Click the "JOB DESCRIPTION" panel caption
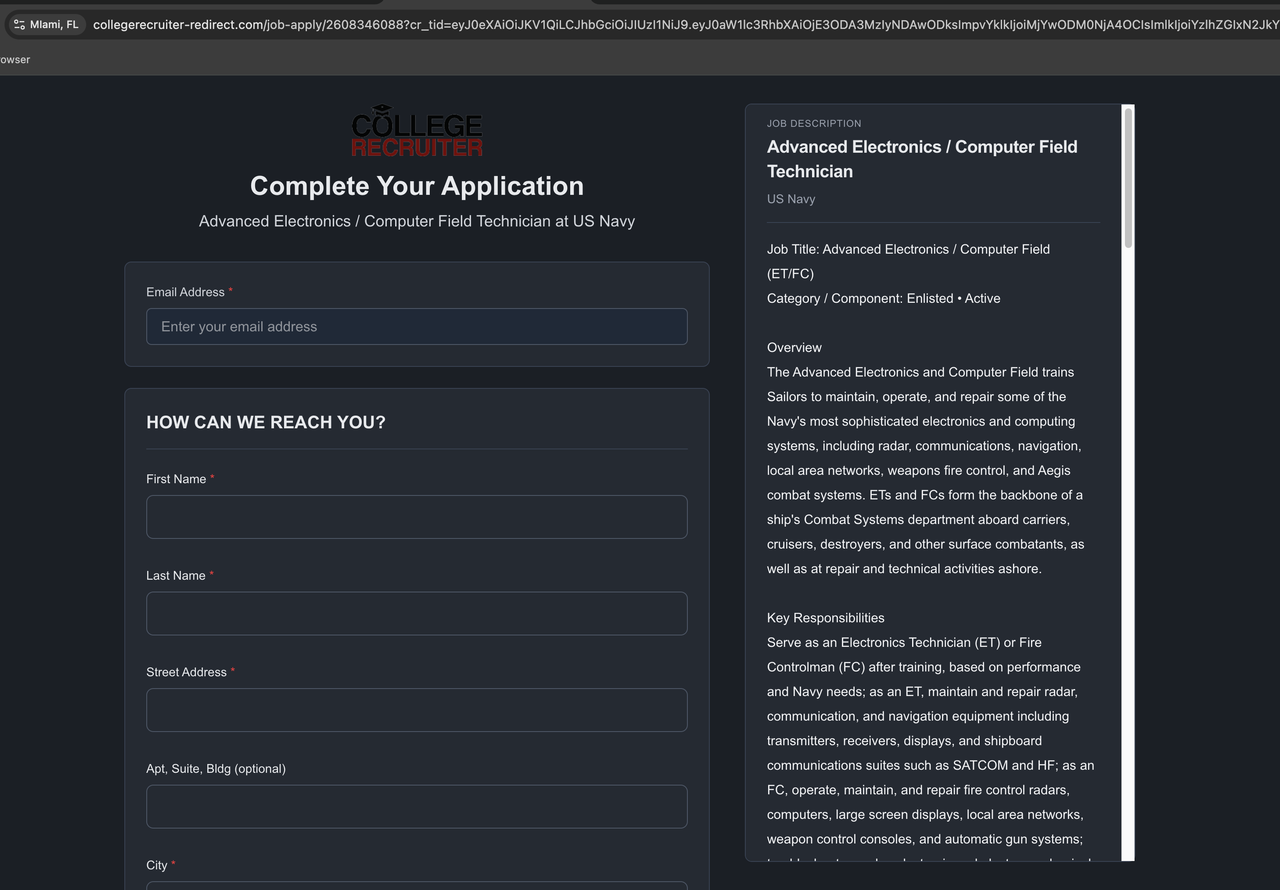 (x=814, y=124)
